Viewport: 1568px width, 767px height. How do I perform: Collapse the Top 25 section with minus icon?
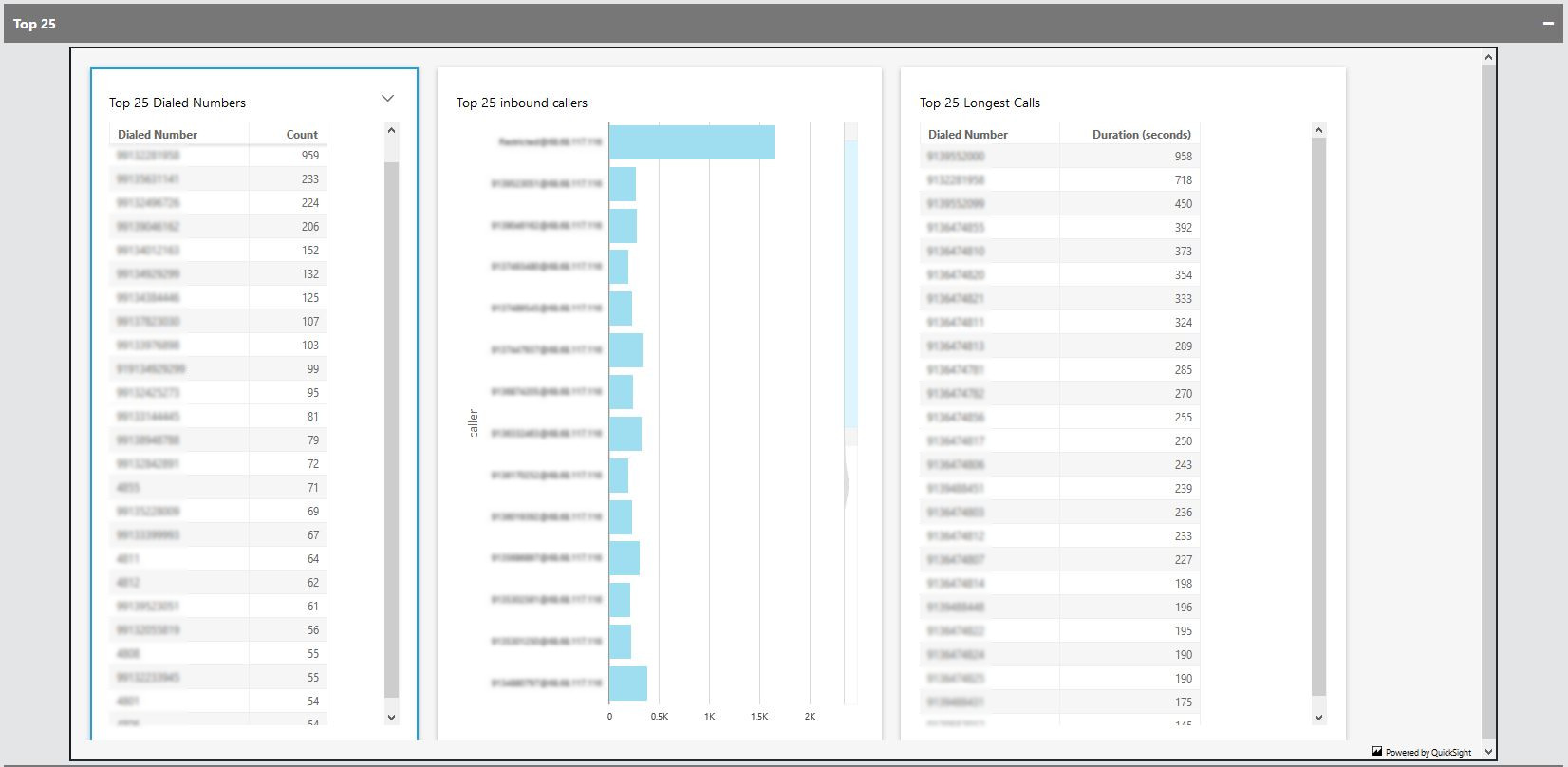pyautogui.click(x=1548, y=24)
